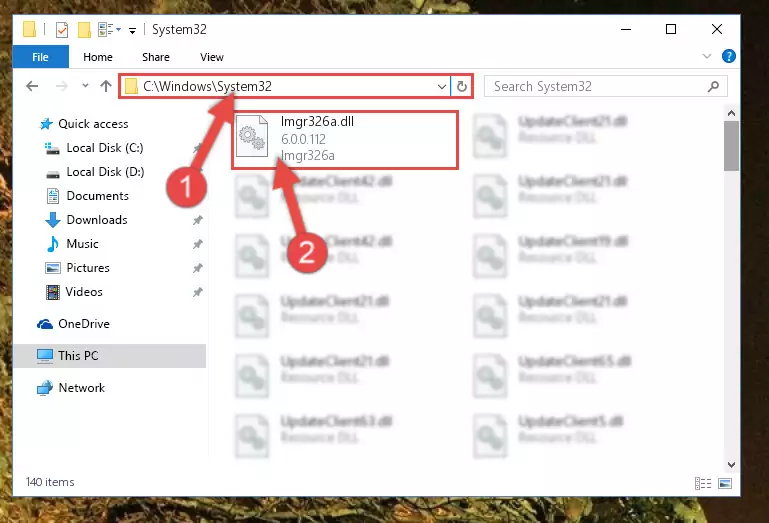The height and width of the screenshot is (523, 769).
Task: Click the Search System32 field
Action: point(605,87)
